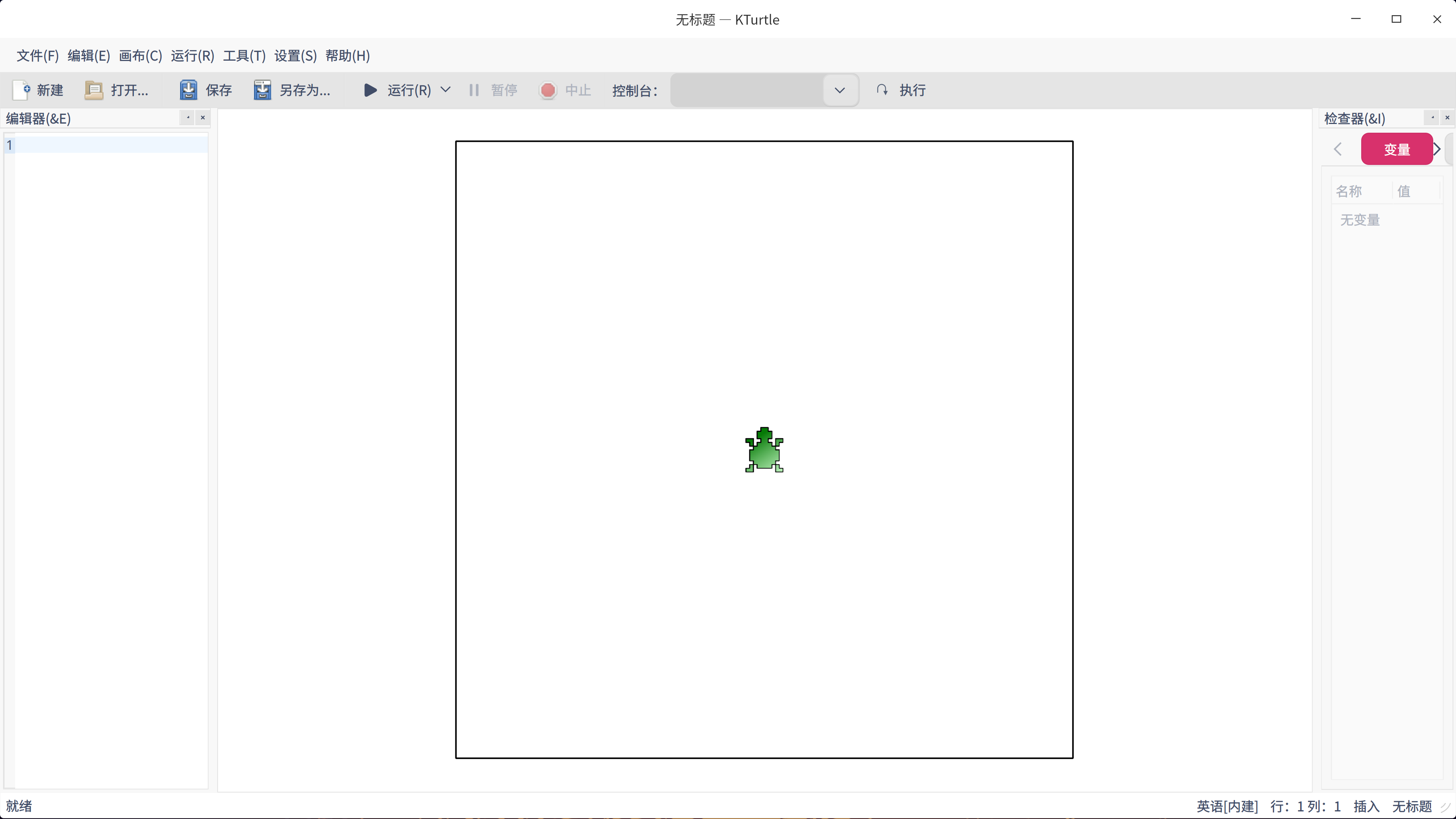Viewport: 1456px width, 819px height.
Task: Open the 工具(T) menu
Action: (x=244, y=55)
